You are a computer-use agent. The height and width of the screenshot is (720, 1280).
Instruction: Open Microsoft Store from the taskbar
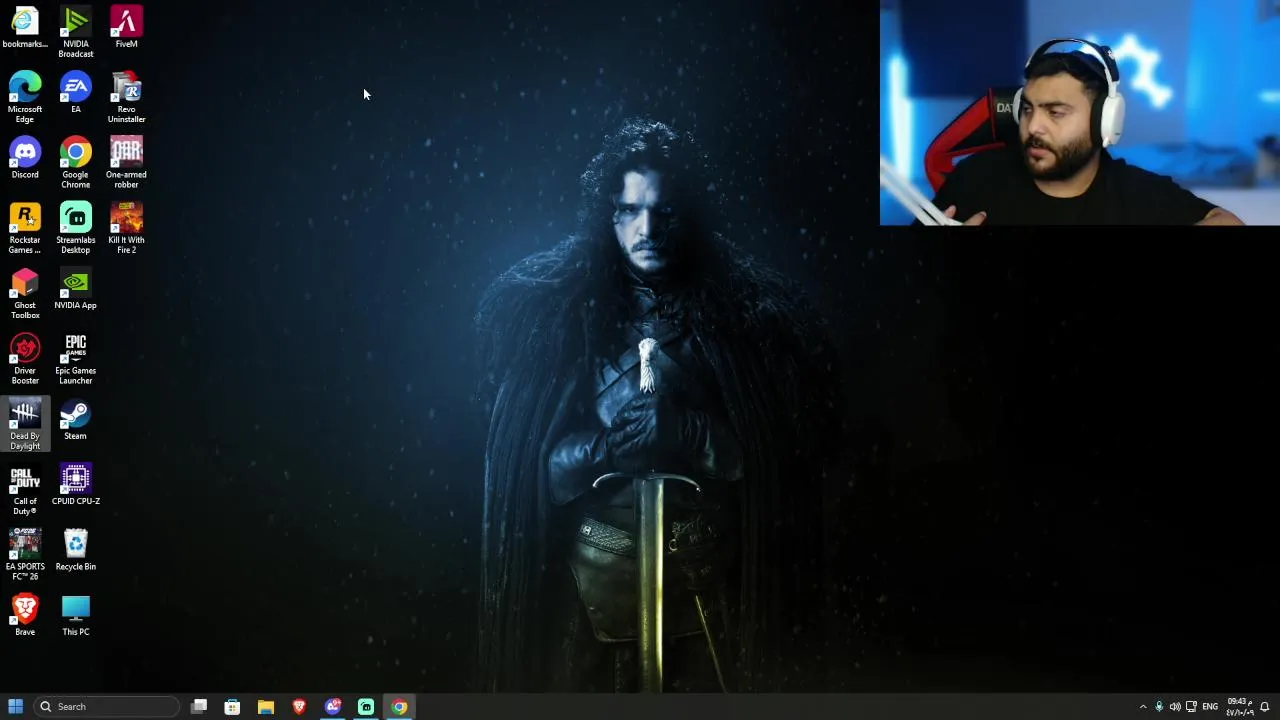click(232, 707)
